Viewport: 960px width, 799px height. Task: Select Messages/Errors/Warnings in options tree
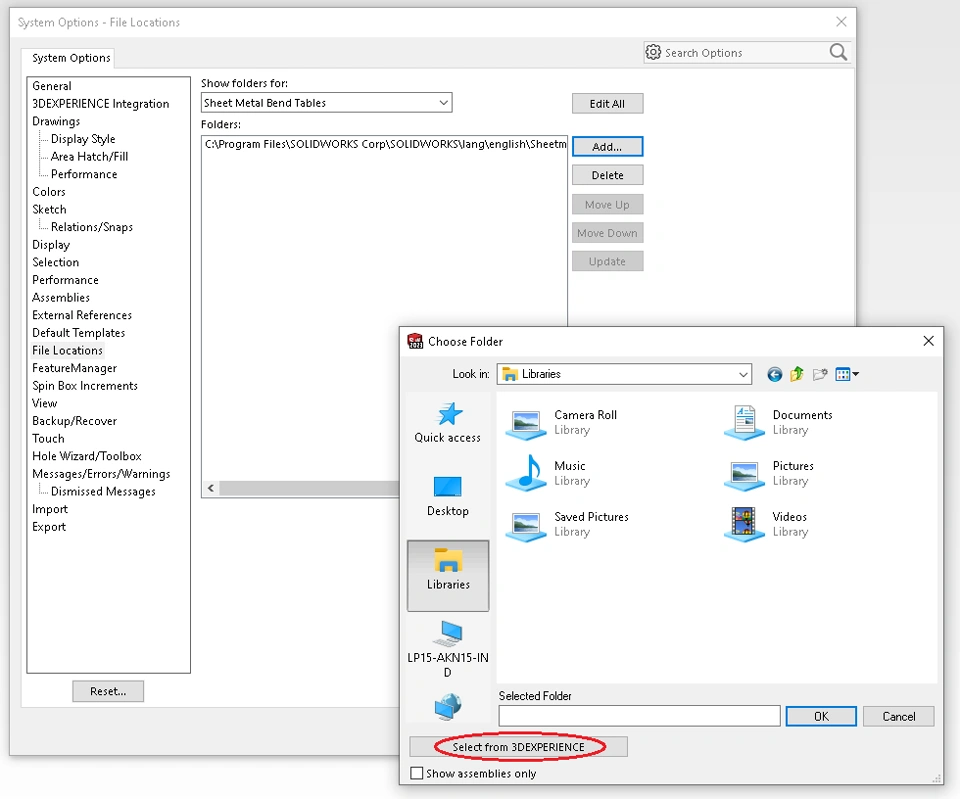(x=102, y=474)
